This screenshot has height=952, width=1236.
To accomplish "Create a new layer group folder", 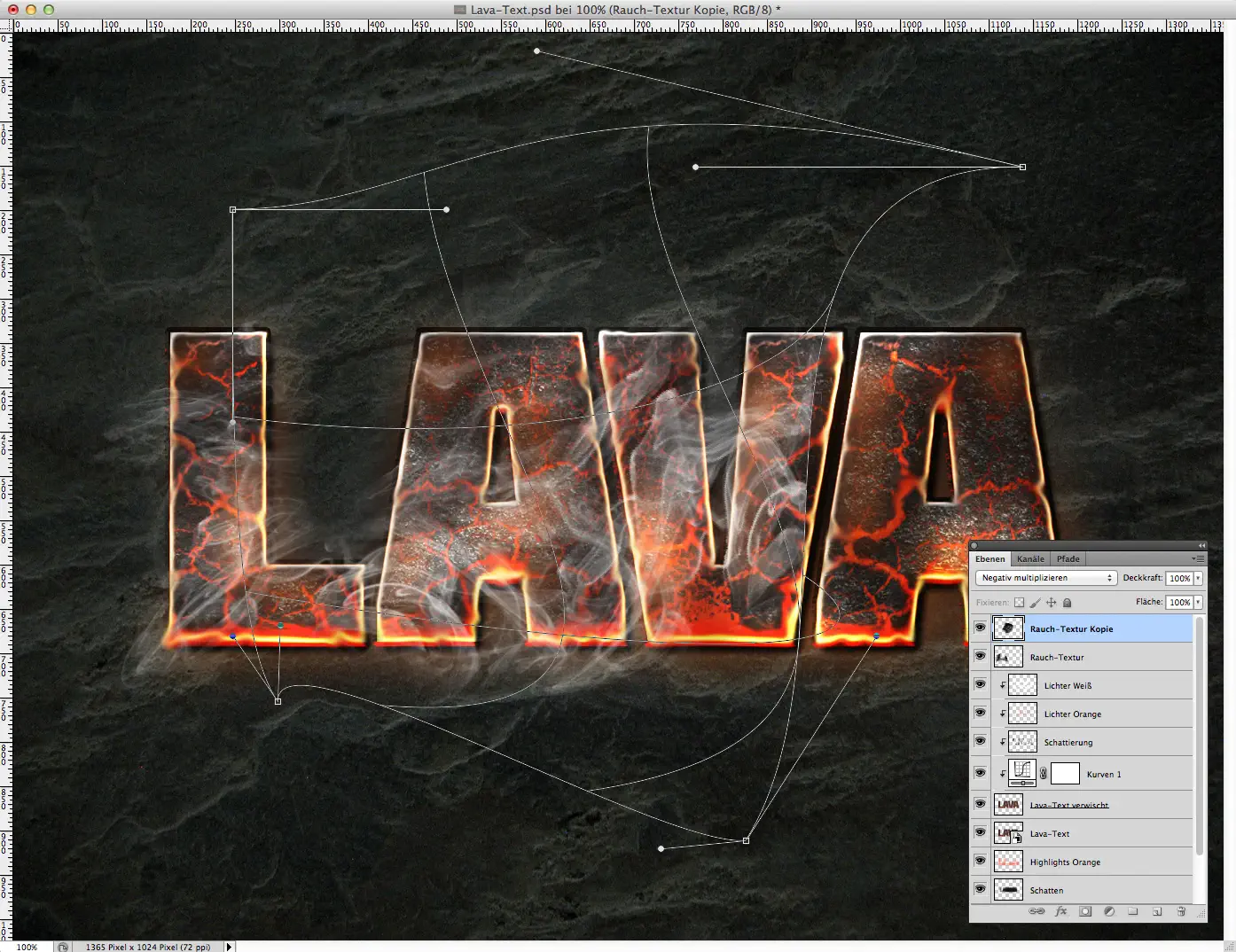I will click(x=1134, y=911).
